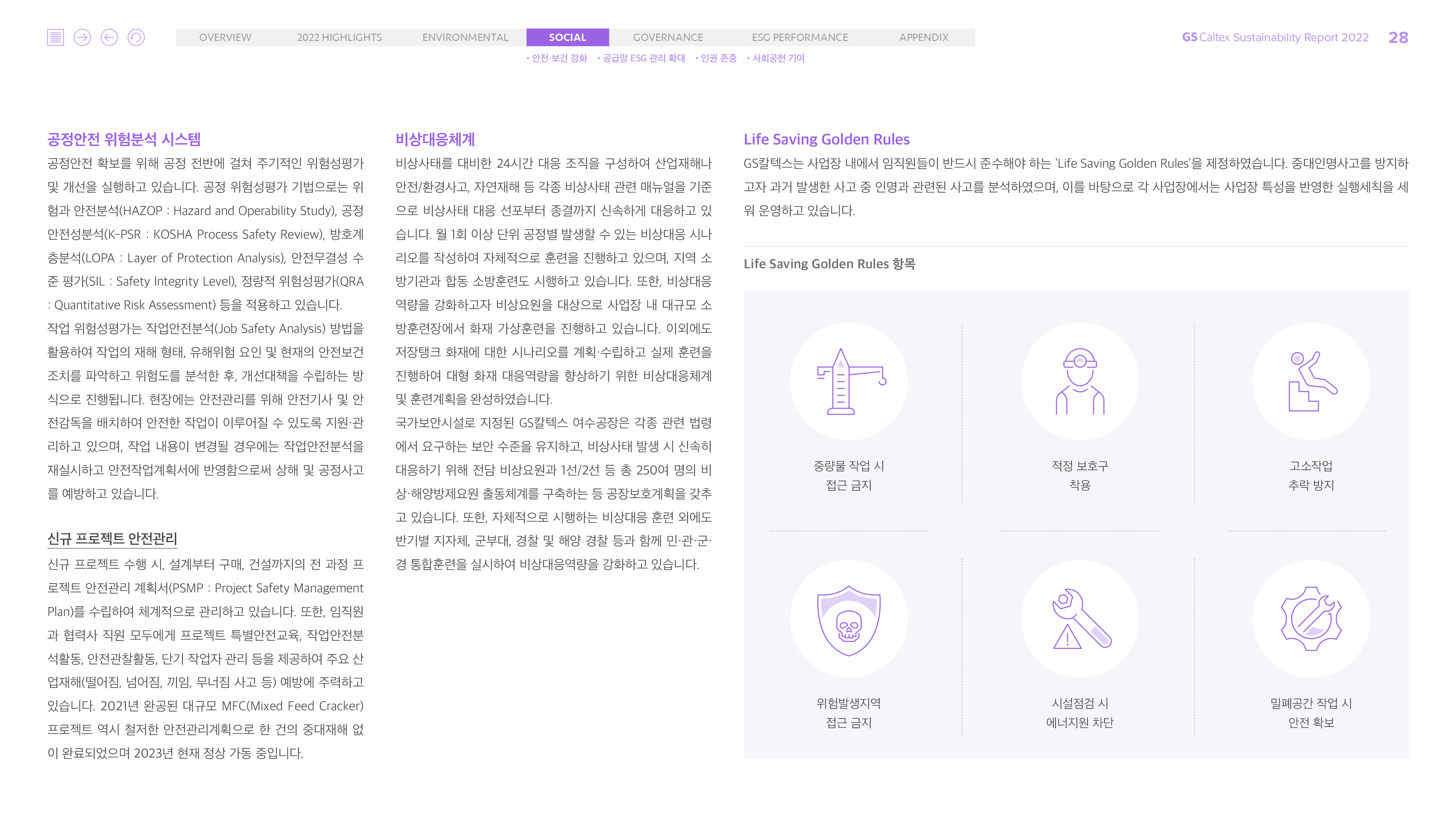The height and width of the screenshot is (826, 1456).
Task: Click the 공급망 ESG 관리 확대 link
Action: coord(643,58)
